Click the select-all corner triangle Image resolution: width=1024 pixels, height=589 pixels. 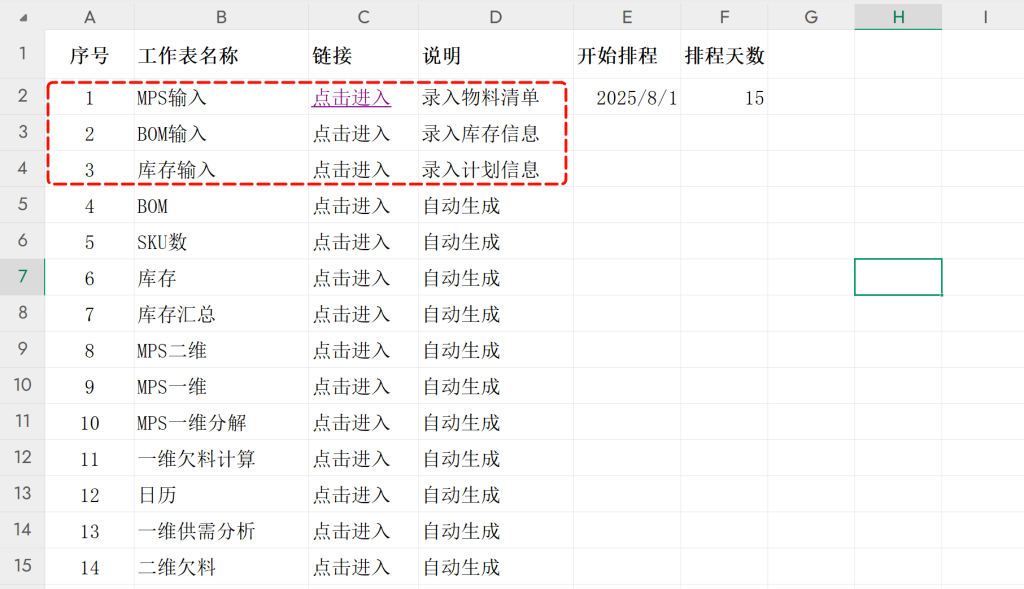point(24,18)
